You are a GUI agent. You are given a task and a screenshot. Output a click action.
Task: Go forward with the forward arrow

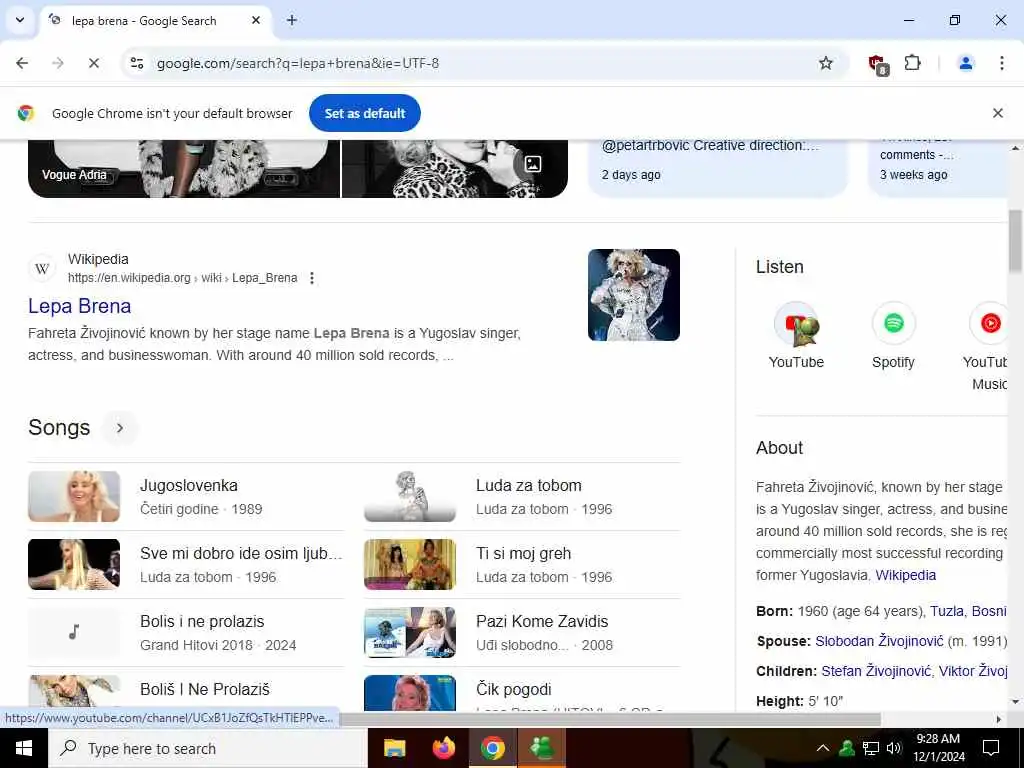pyautogui.click(x=58, y=63)
